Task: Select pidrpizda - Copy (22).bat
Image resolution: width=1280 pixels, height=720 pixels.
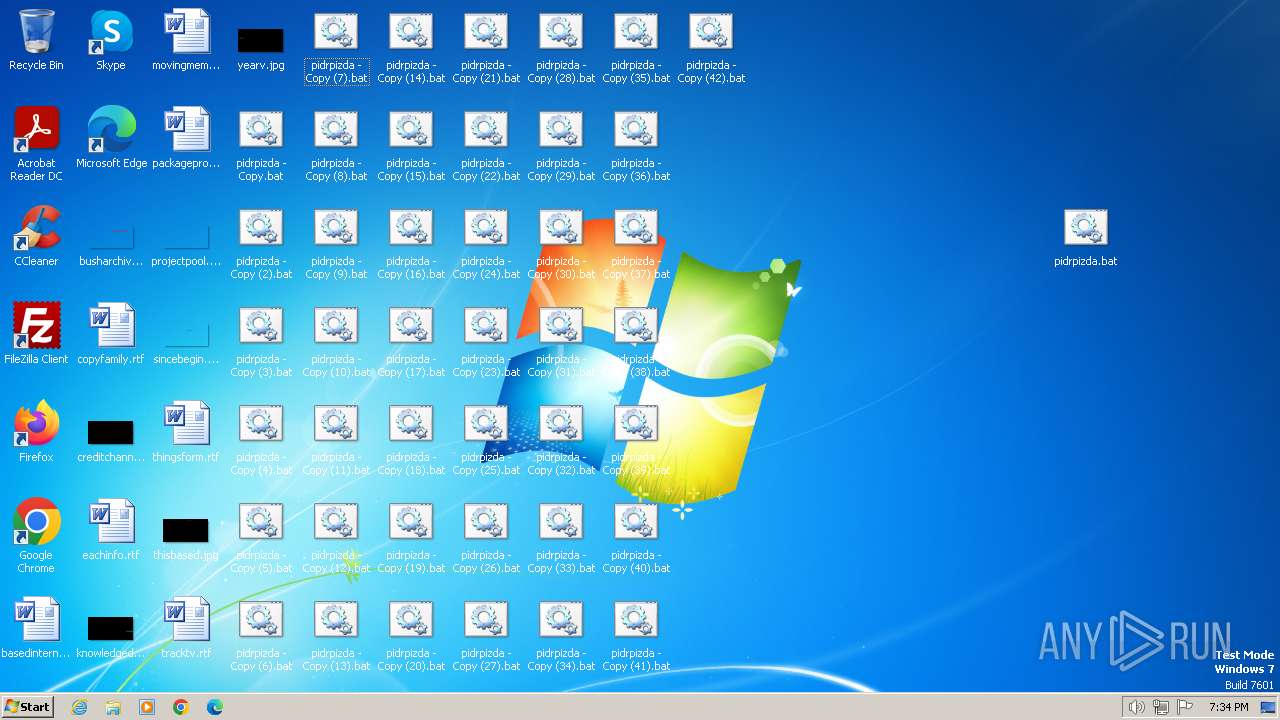Action: (486, 144)
